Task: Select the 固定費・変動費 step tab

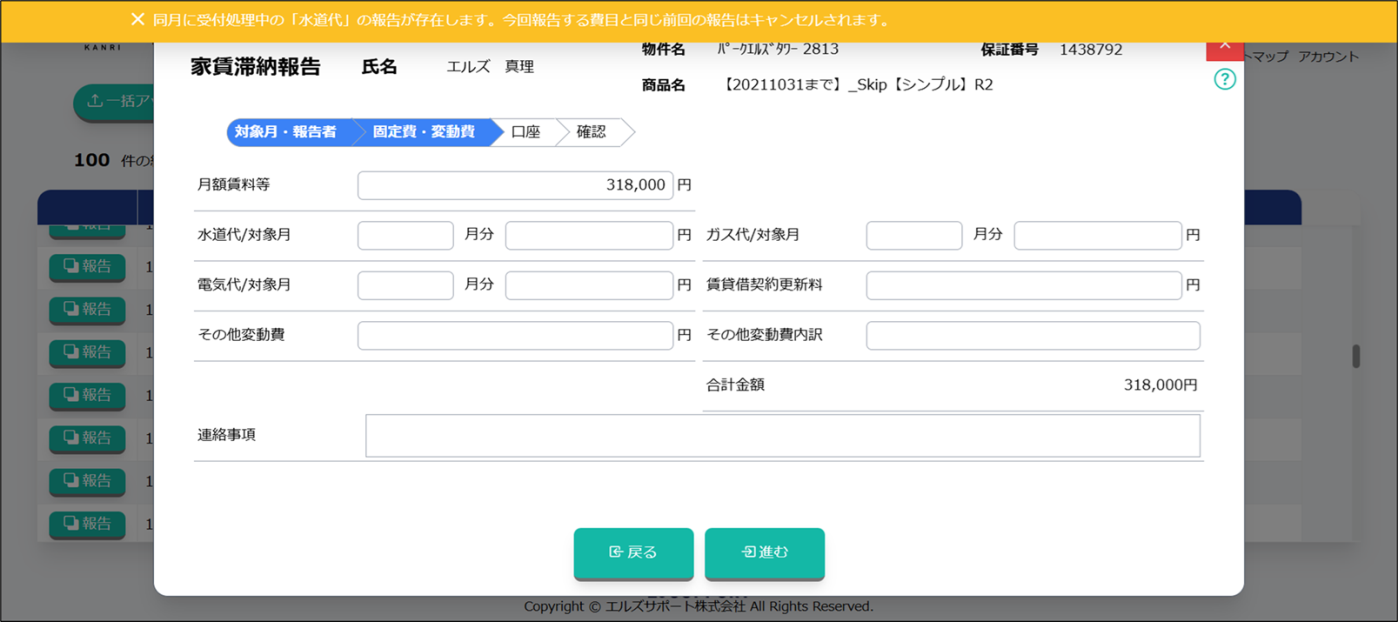Action: (x=424, y=132)
